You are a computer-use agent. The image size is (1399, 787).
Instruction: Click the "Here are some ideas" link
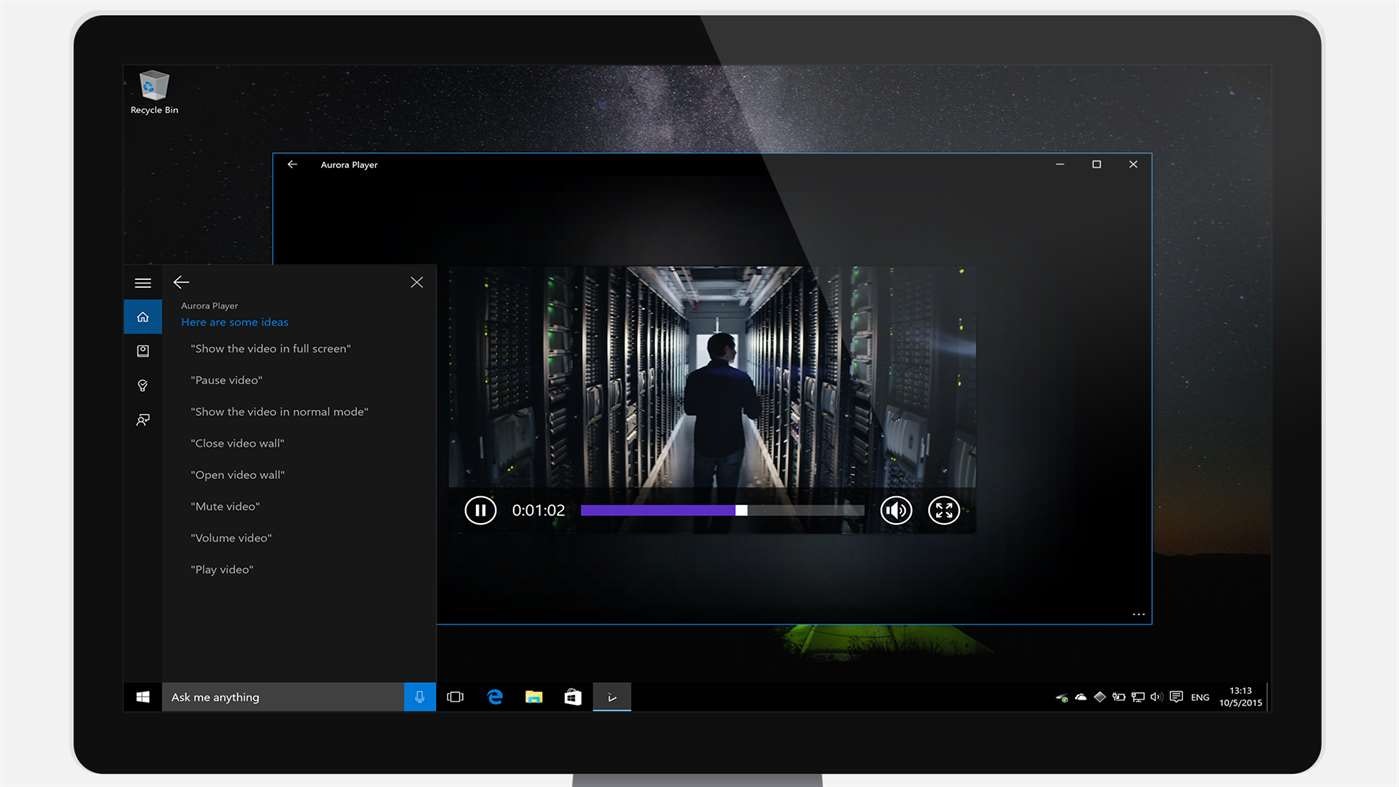(235, 322)
